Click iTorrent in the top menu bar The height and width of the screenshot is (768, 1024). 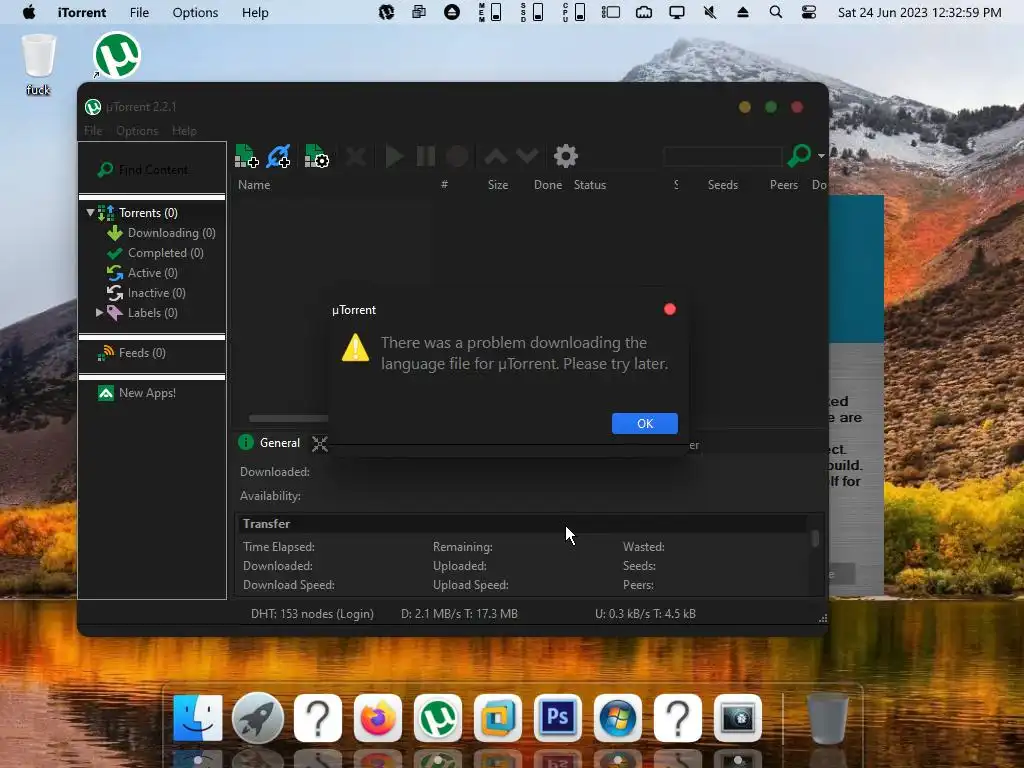[82, 12]
